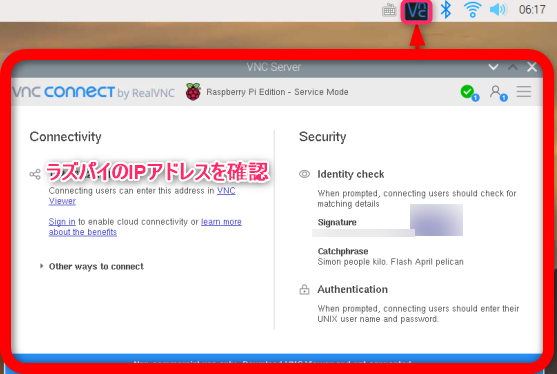Click the Identity check eye icon
Image resolution: width=557 pixels, height=374 pixels.
pos(304,174)
